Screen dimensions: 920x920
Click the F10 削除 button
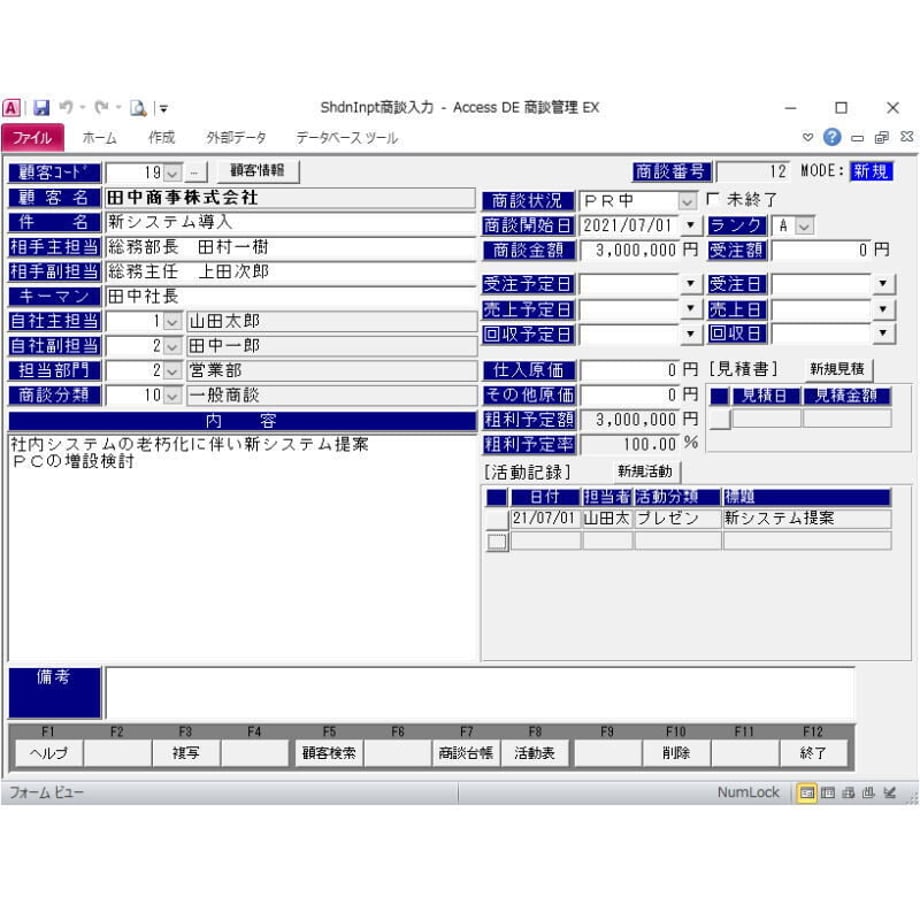(x=676, y=753)
